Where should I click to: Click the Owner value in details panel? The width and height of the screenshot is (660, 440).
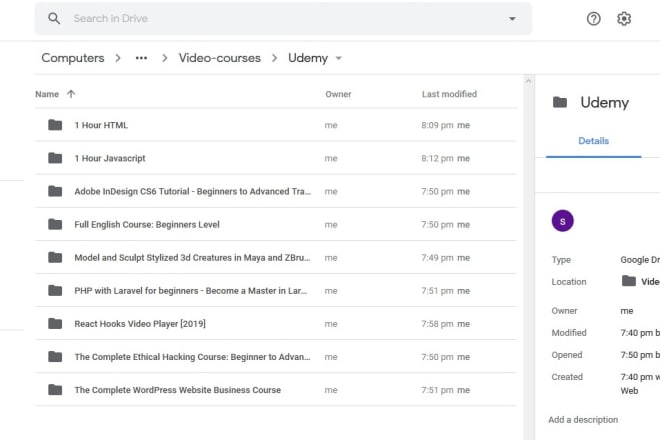pyautogui.click(x=627, y=311)
